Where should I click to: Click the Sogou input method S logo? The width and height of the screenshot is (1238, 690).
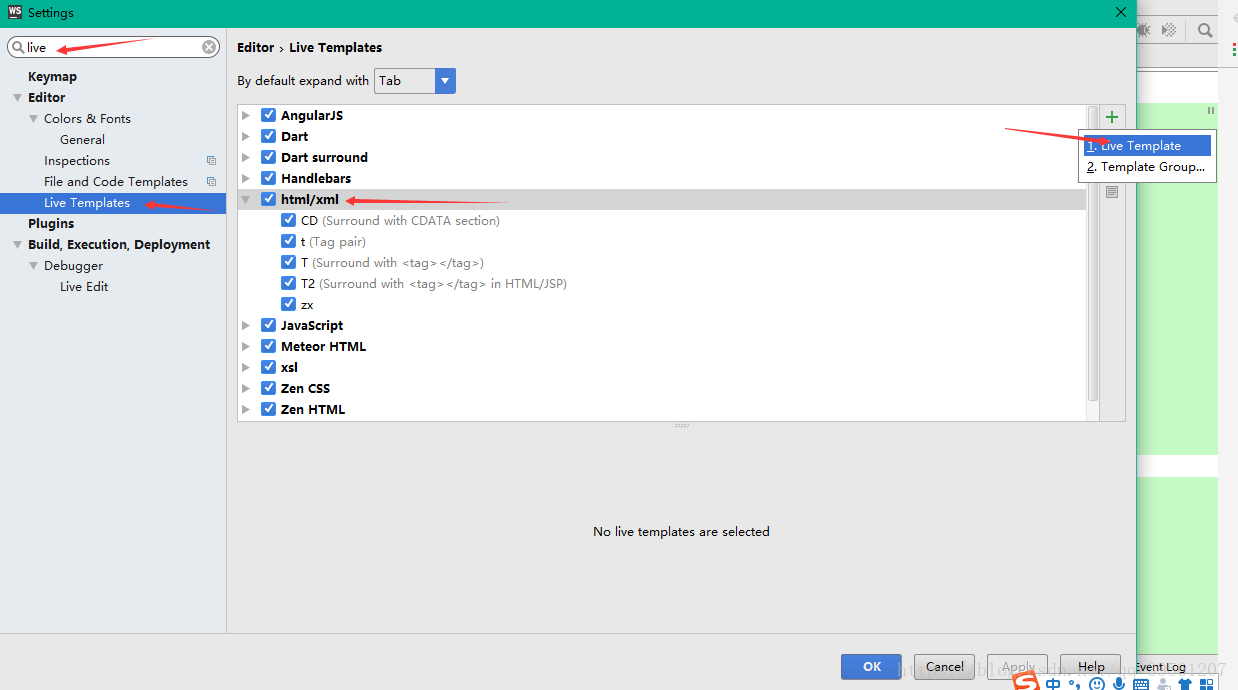coord(1026,682)
